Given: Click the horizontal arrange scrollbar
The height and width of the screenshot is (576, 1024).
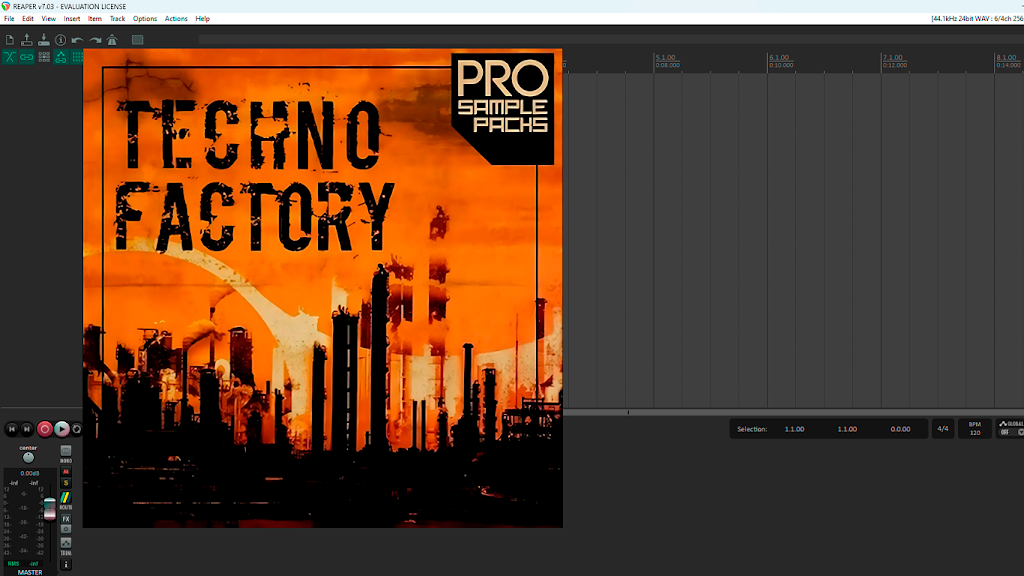Looking at the screenshot, I should [793, 413].
